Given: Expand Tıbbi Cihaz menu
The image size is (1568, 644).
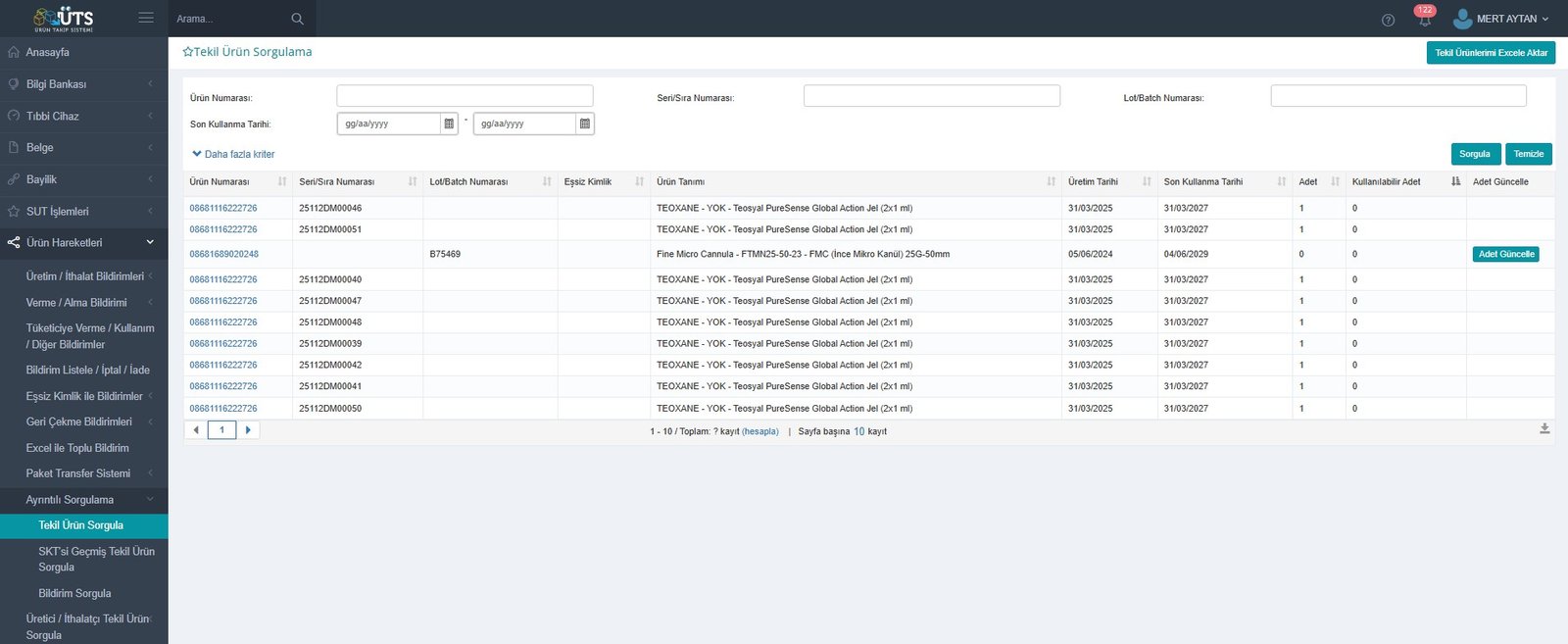Looking at the screenshot, I should (x=83, y=116).
